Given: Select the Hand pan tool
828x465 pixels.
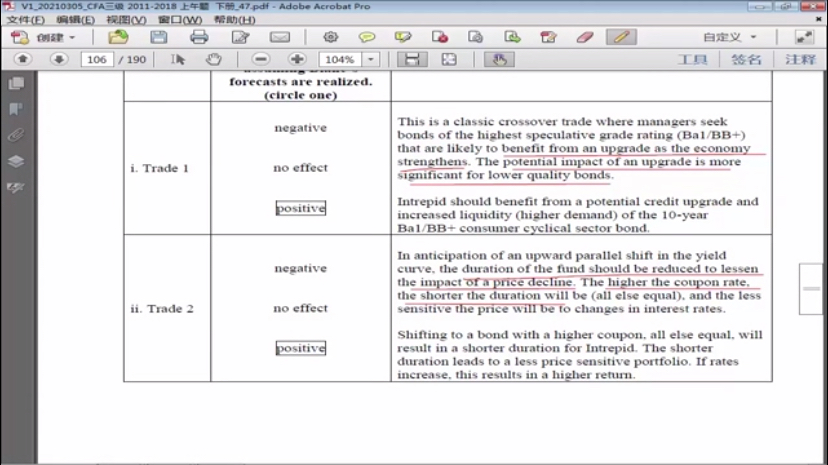Looking at the screenshot, I should tap(213, 60).
